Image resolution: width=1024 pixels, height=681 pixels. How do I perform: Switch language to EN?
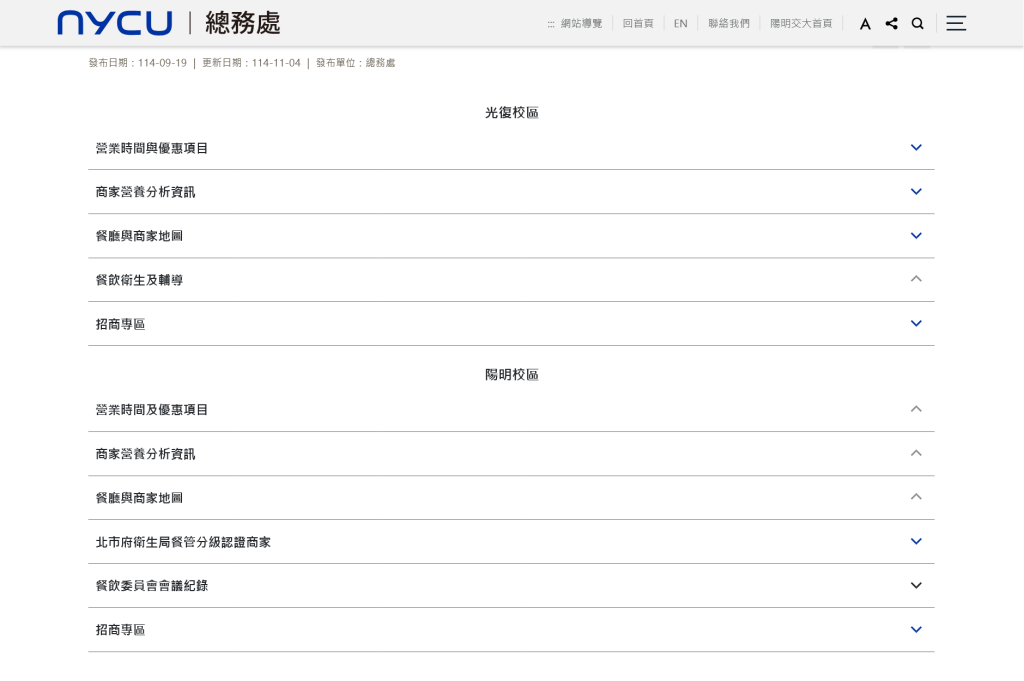click(x=680, y=23)
